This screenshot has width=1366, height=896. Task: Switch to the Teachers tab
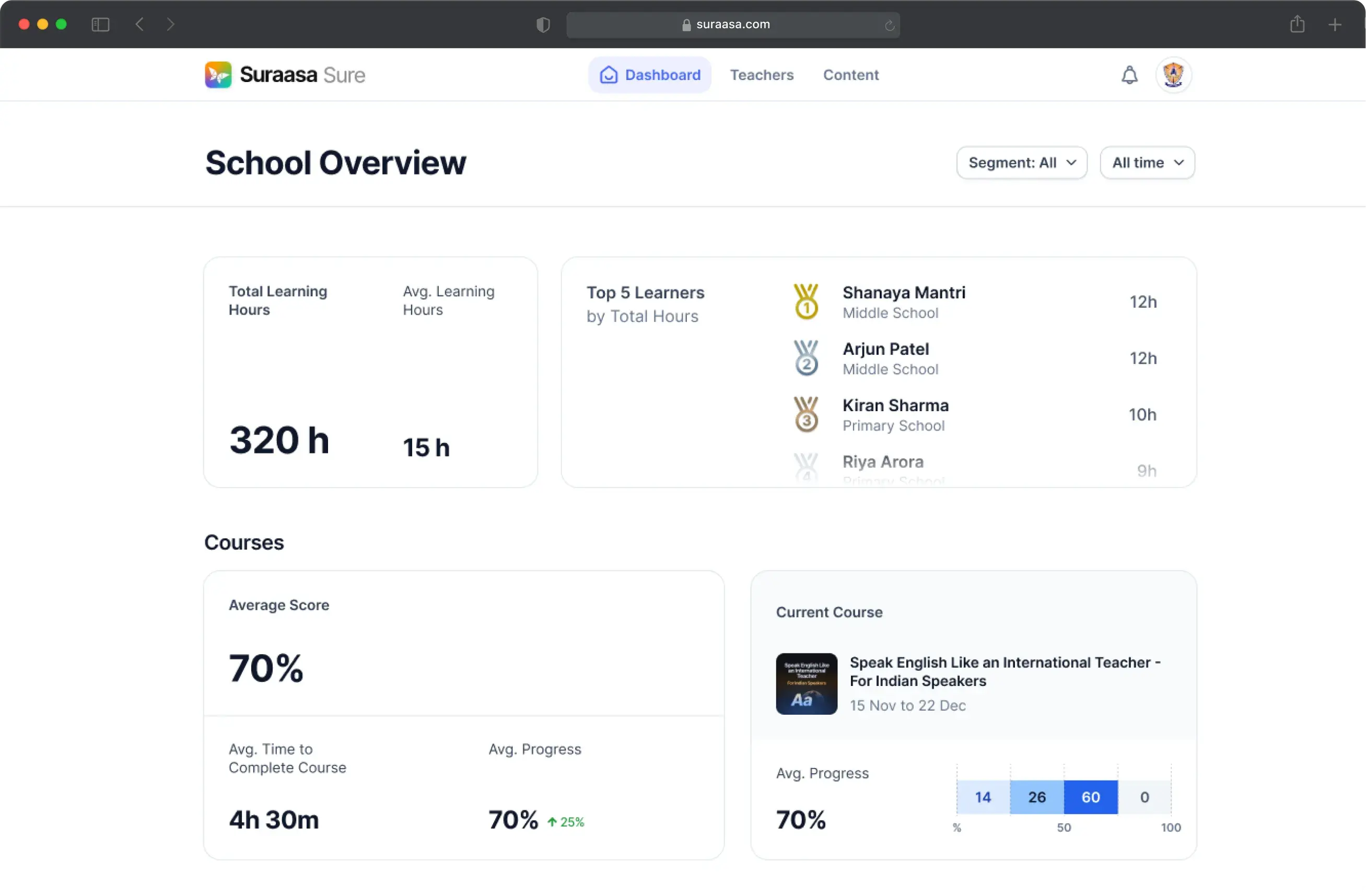762,75
